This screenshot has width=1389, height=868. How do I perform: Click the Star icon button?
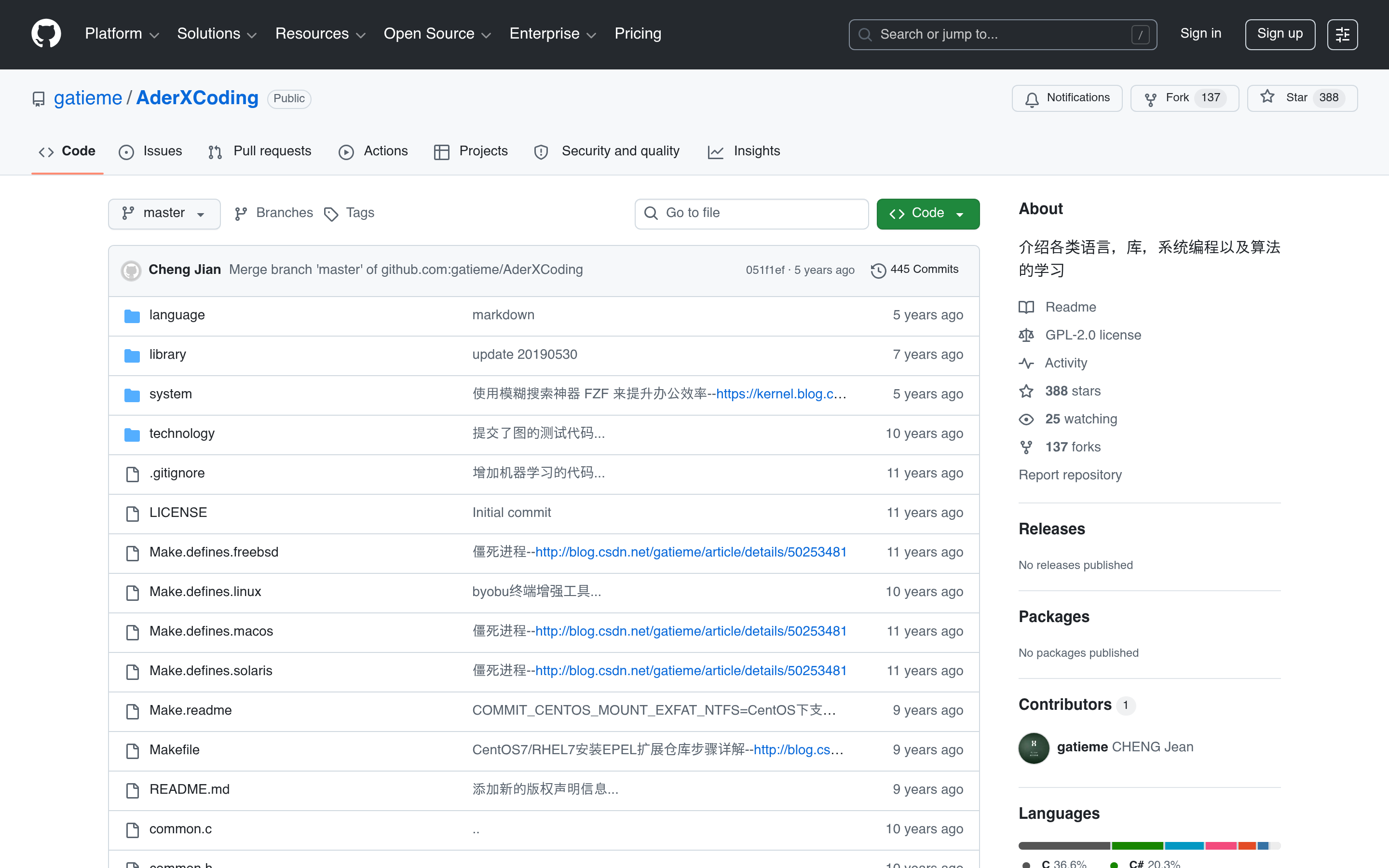(1267, 97)
